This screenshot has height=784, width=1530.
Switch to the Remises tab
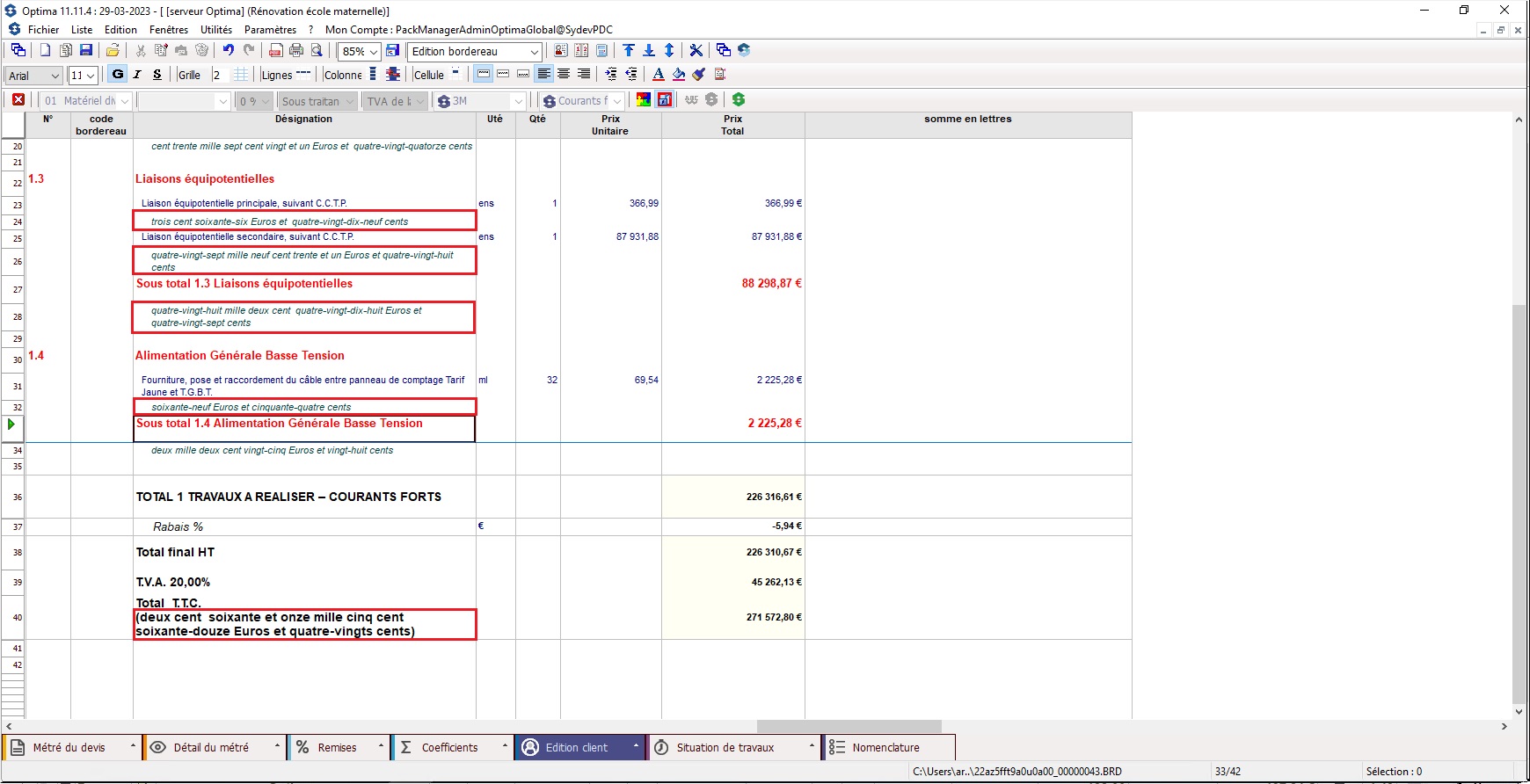tap(339, 747)
